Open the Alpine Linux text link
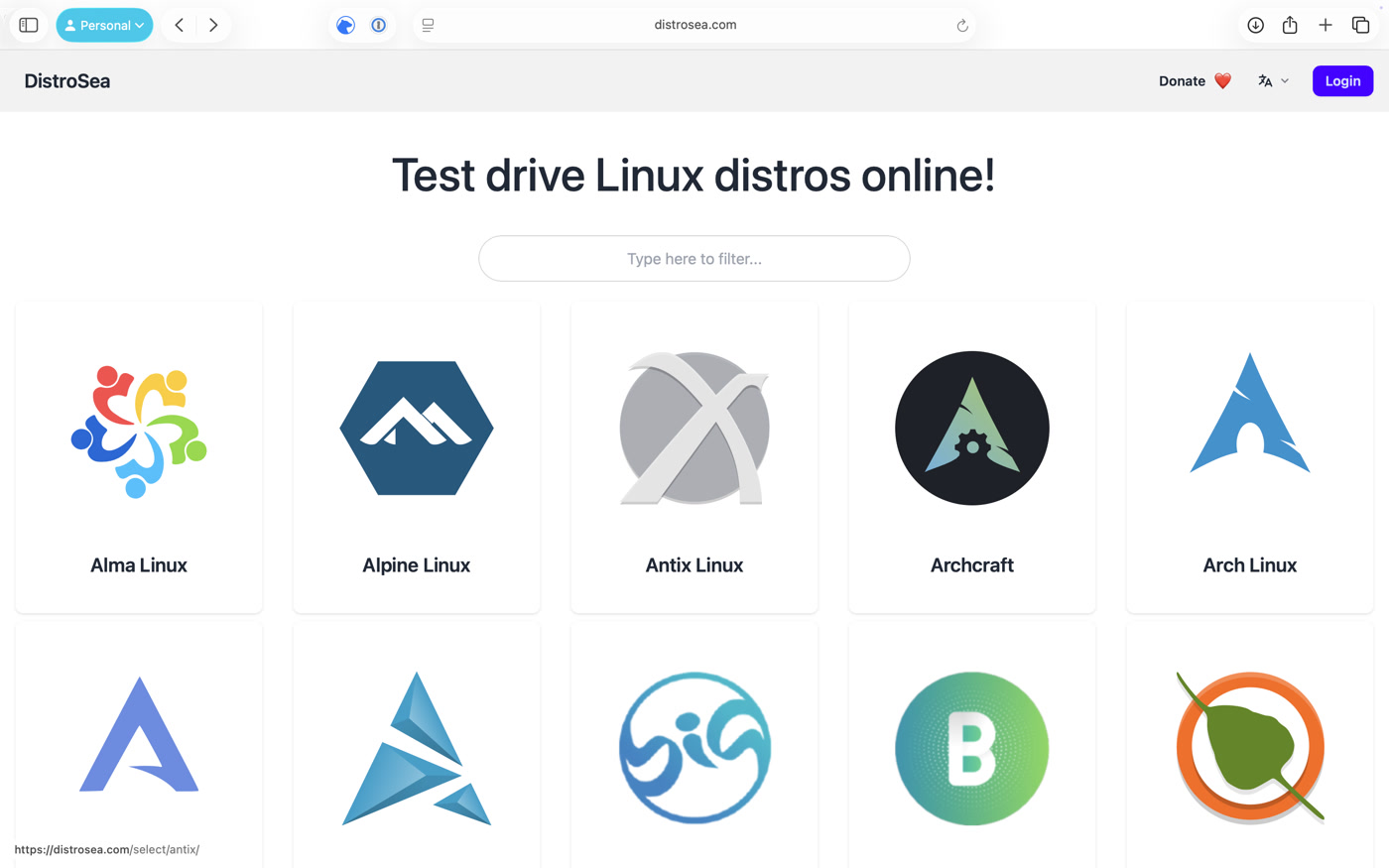The height and width of the screenshot is (868, 1389). pyautogui.click(x=417, y=565)
